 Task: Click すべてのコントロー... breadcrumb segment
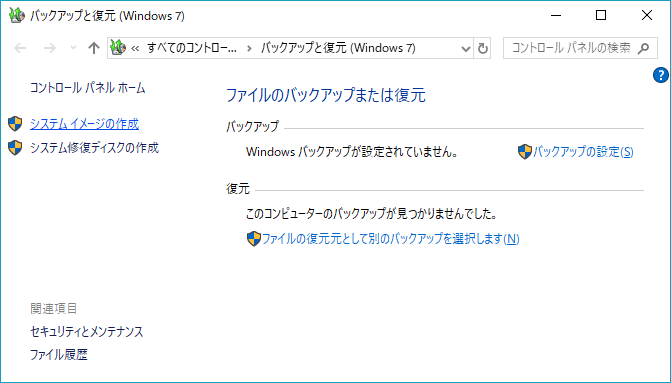click(x=191, y=48)
